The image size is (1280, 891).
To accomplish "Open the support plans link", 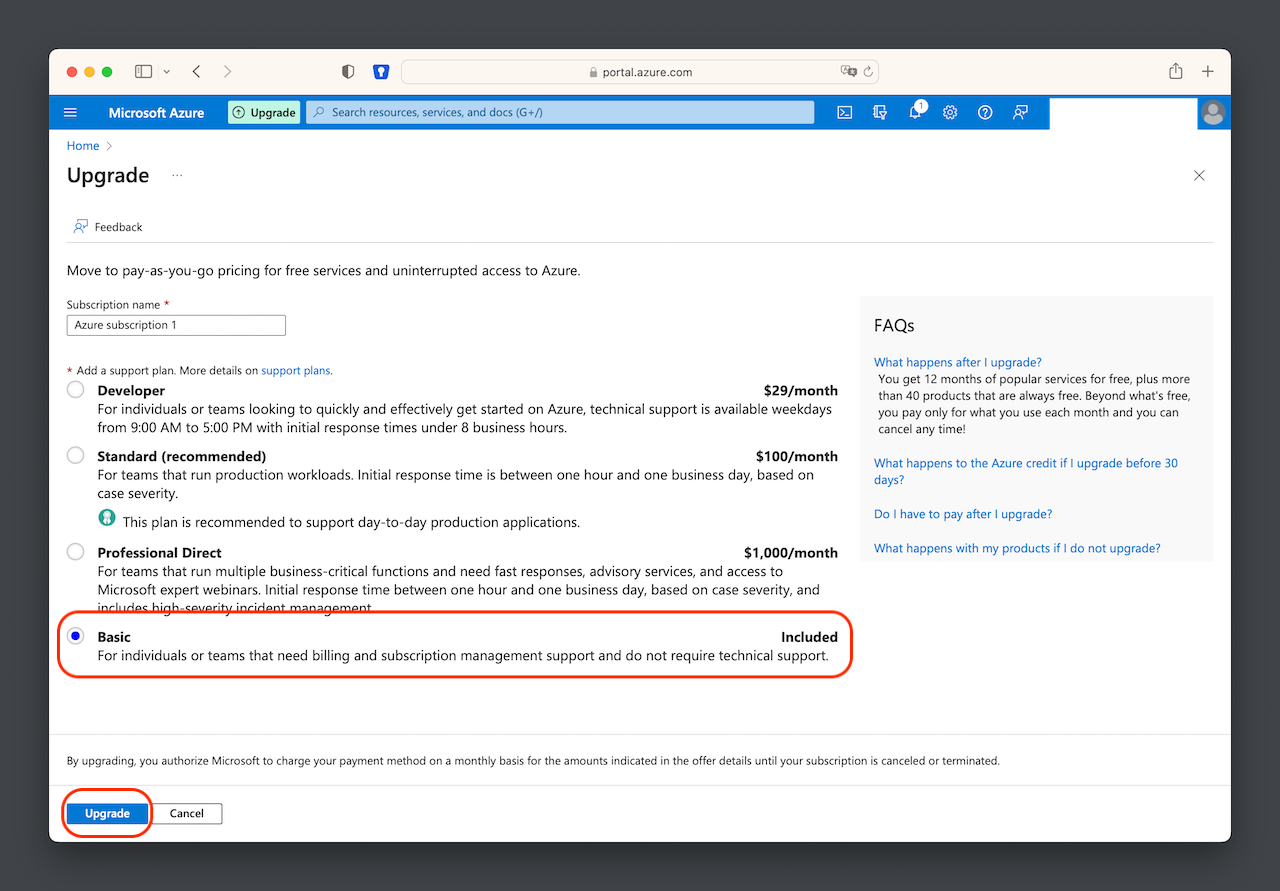I will 296,371.
